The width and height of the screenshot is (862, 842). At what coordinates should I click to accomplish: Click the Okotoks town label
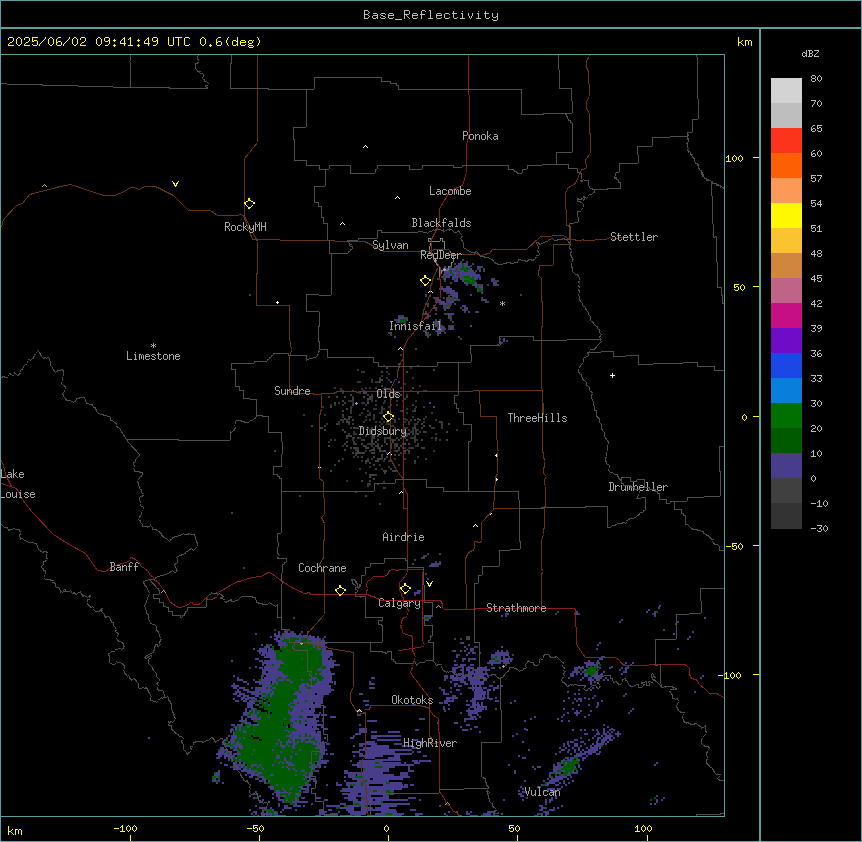(412, 700)
